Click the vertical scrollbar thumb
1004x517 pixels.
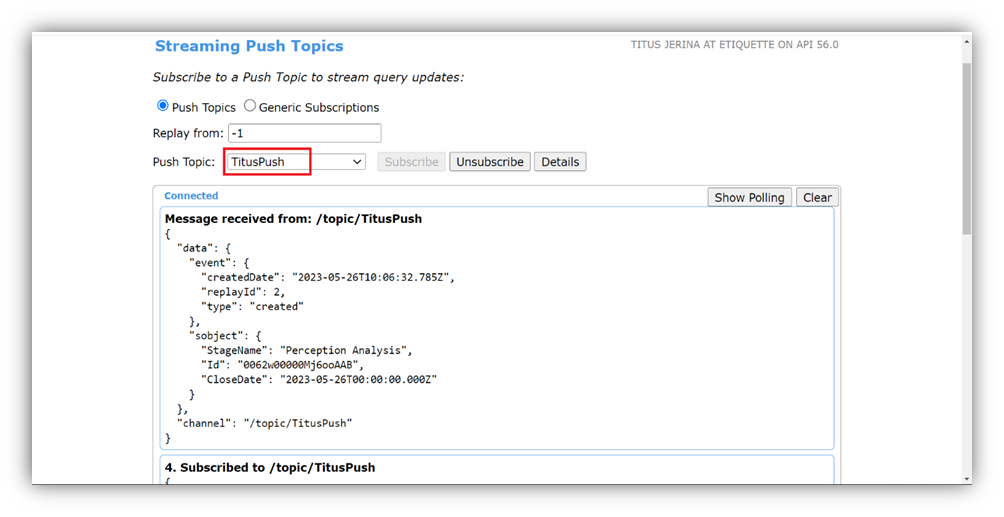(x=966, y=147)
